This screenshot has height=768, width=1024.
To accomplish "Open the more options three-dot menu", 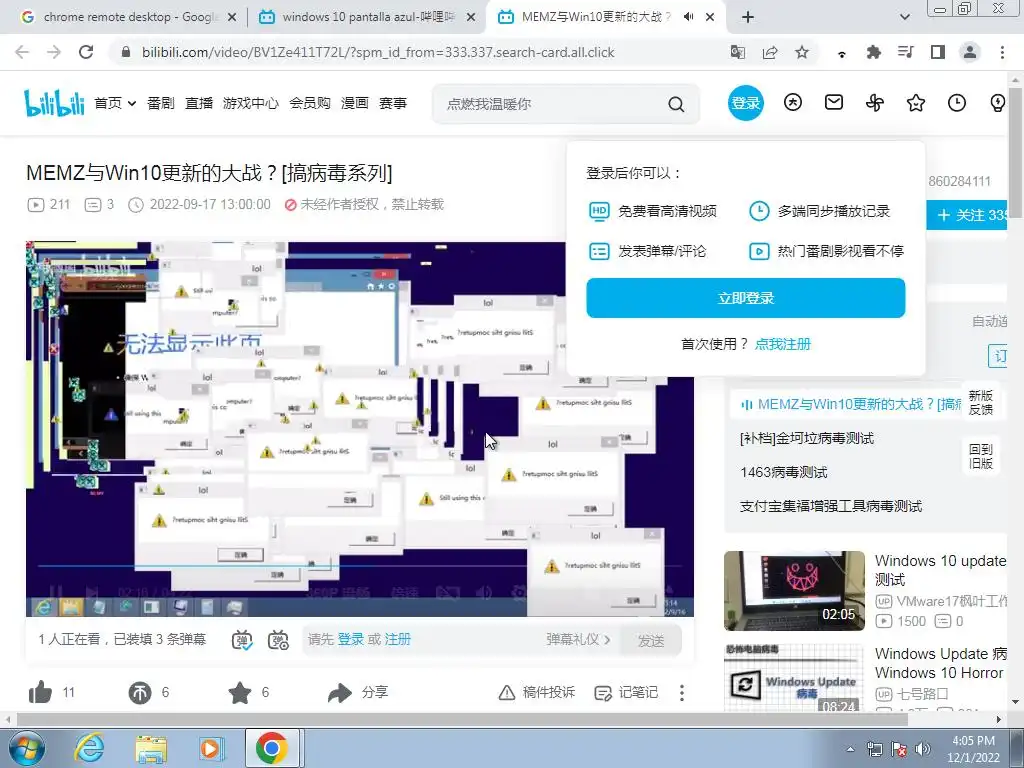I will pyautogui.click(x=682, y=692).
